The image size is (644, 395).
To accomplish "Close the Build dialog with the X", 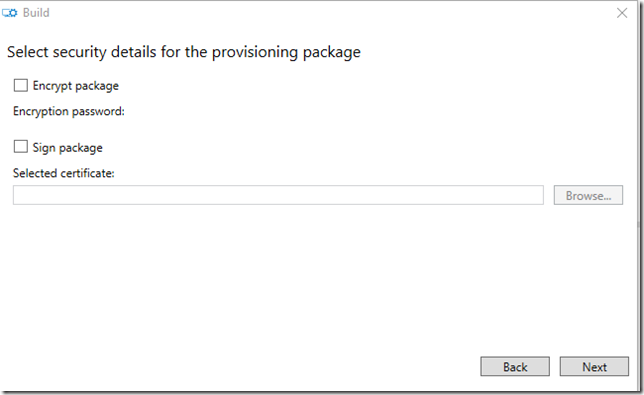I will tap(622, 13).
